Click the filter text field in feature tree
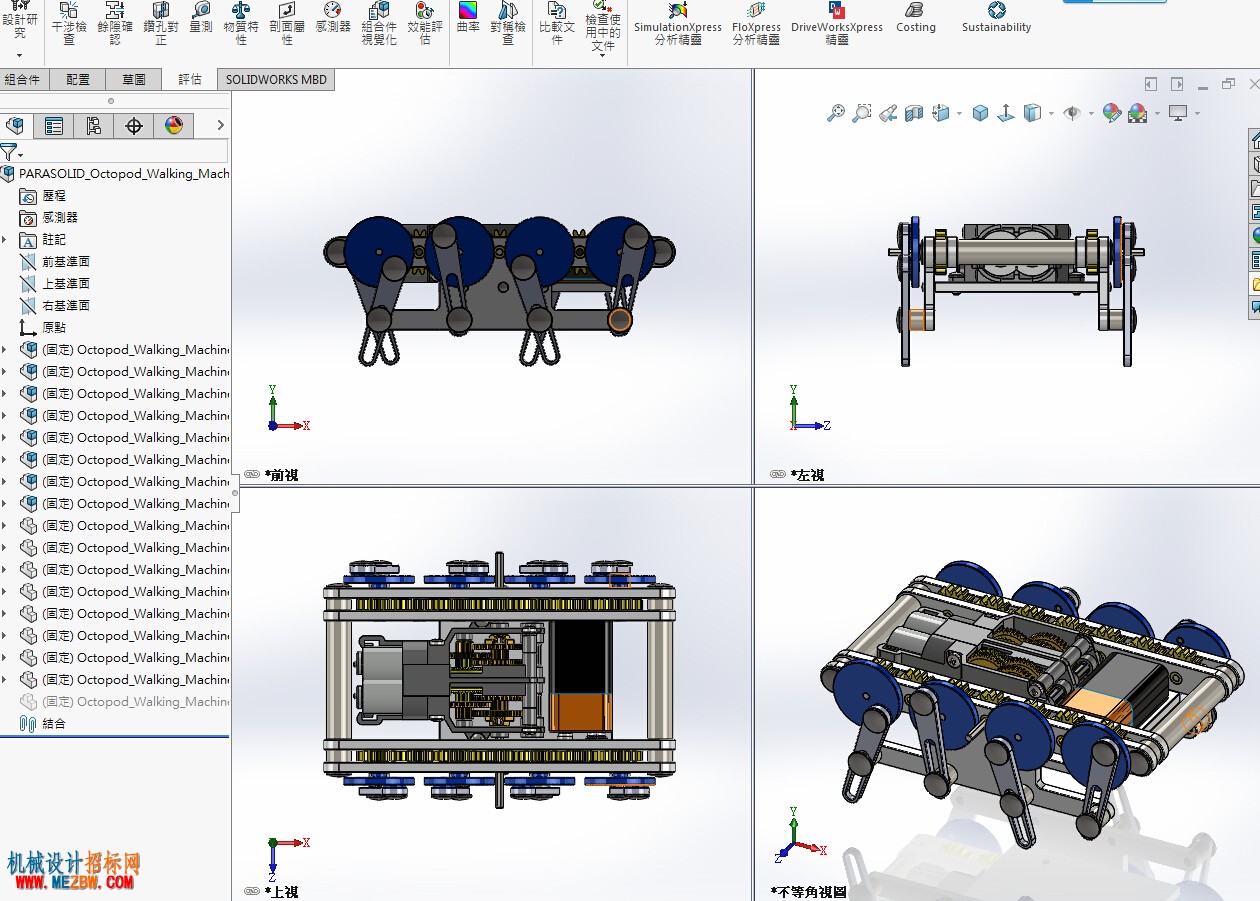The width and height of the screenshot is (1260, 901). 127,152
